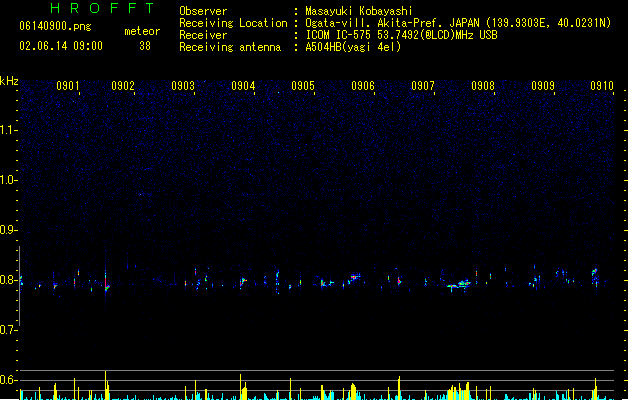The image size is (629, 400).
Task: Click the bright meteor echo near 0908
Action: pyautogui.click(x=459, y=284)
